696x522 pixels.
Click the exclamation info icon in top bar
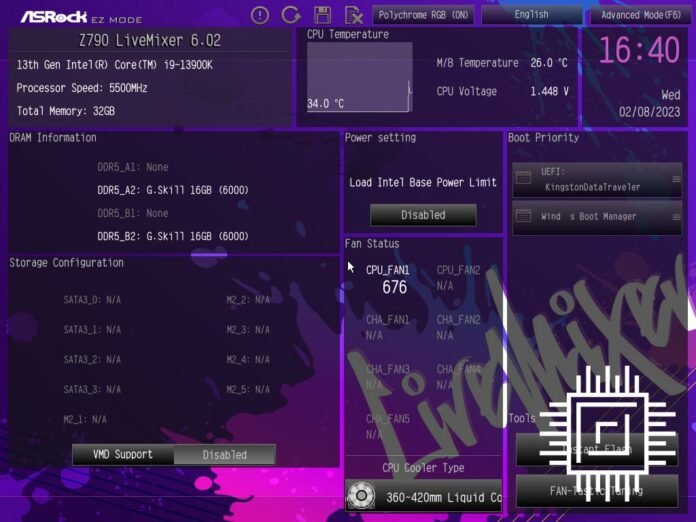coord(260,14)
